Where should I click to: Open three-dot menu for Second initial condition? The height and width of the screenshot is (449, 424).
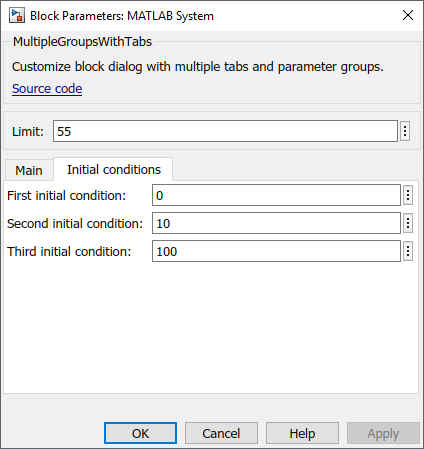coord(408,223)
